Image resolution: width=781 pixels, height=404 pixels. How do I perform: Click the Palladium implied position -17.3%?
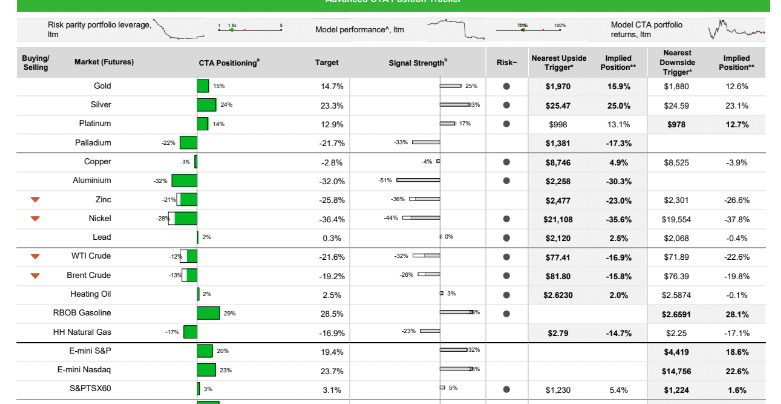coord(619,143)
